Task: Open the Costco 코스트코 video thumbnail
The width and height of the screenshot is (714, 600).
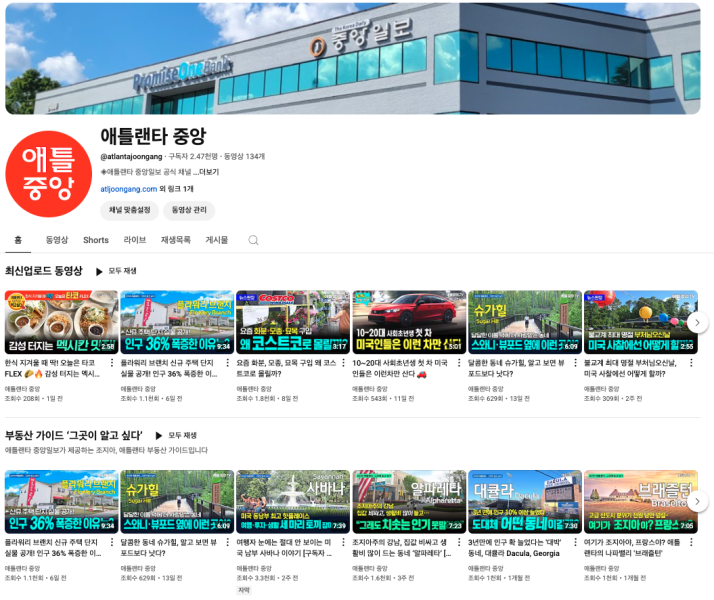Action: pos(293,322)
